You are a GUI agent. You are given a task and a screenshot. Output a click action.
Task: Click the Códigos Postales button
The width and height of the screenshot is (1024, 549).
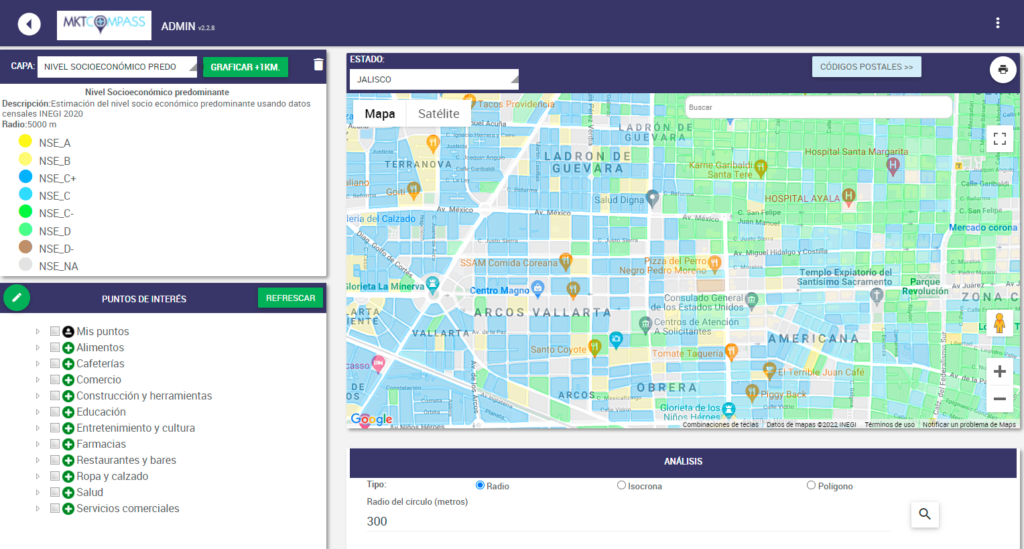[866, 67]
